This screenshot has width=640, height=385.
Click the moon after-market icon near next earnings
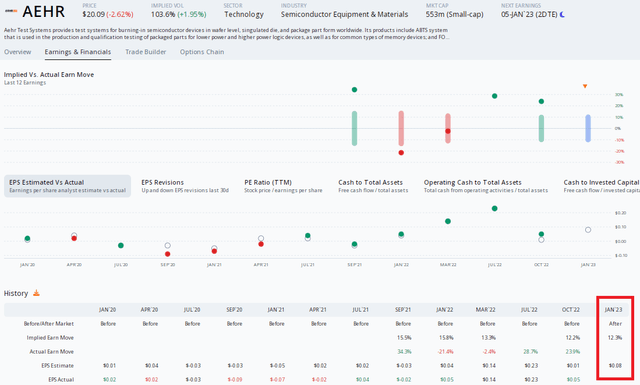[562, 14]
